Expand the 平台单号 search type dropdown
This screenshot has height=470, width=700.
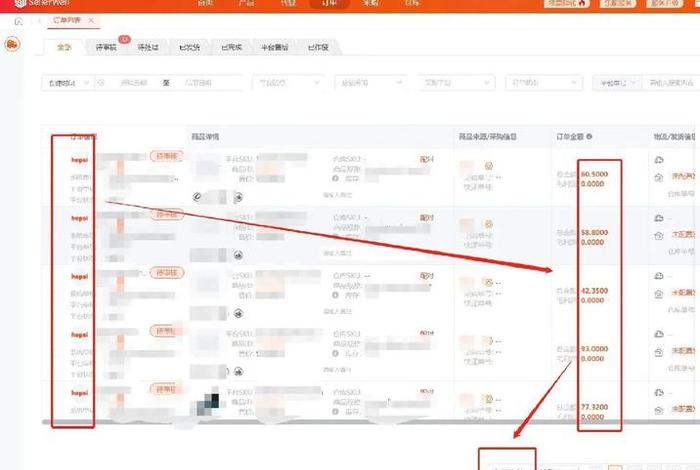[616, 84]
